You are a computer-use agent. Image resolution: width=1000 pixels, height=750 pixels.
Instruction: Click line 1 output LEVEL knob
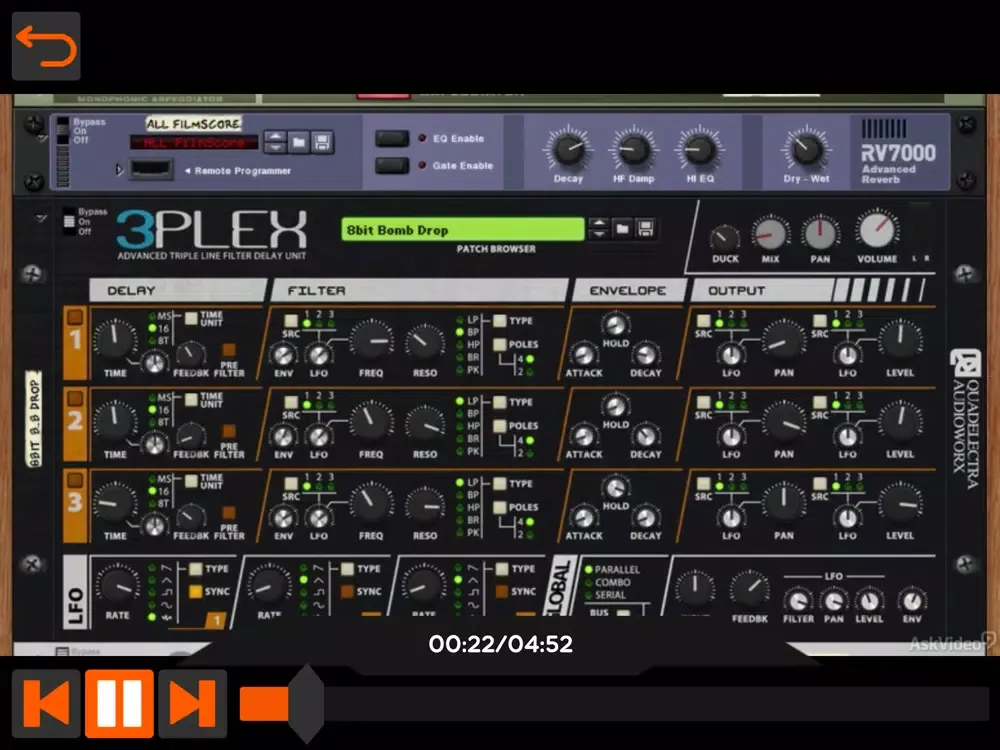[899, 340]
